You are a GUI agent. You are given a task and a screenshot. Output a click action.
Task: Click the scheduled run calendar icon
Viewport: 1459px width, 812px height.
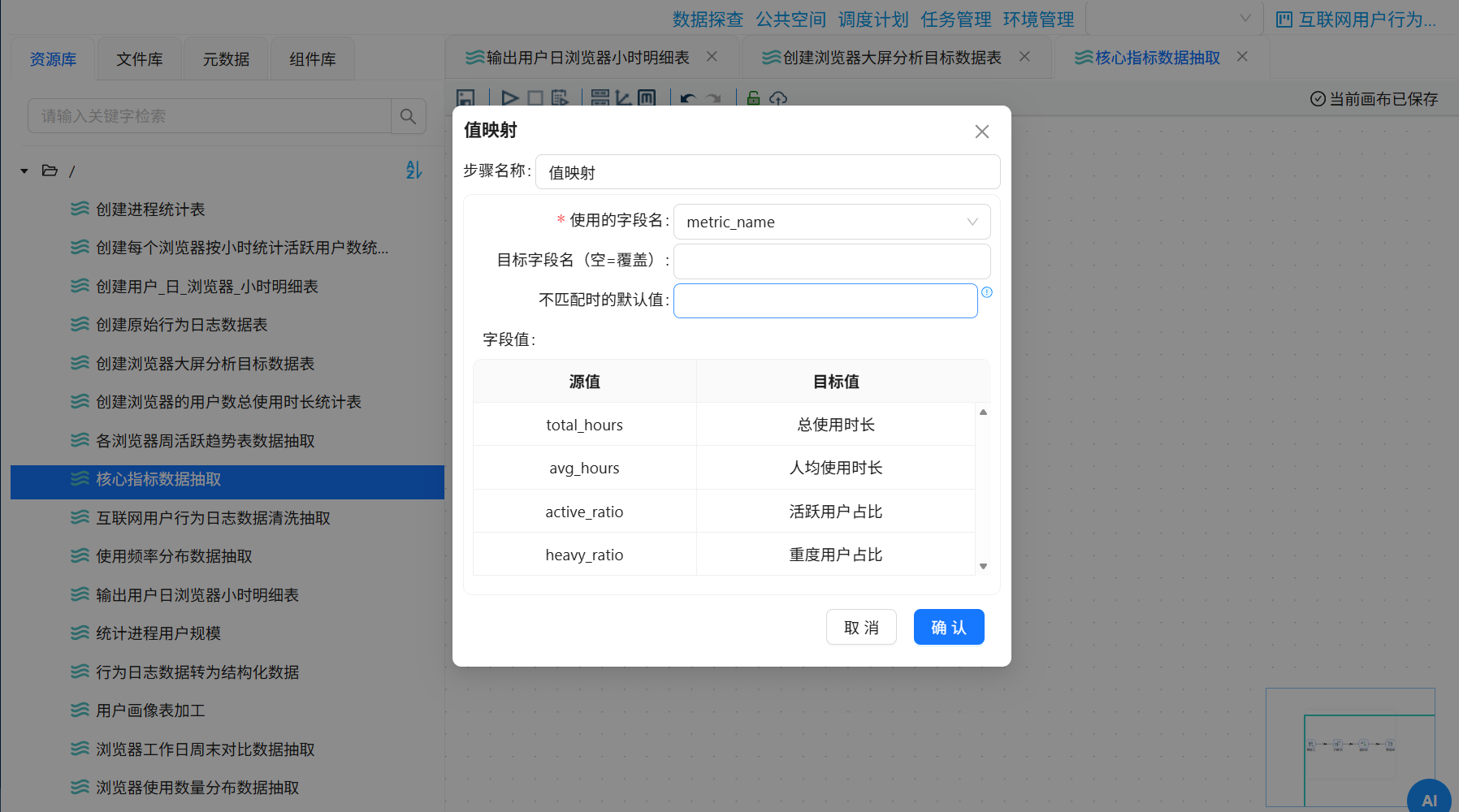coord(560,98)
